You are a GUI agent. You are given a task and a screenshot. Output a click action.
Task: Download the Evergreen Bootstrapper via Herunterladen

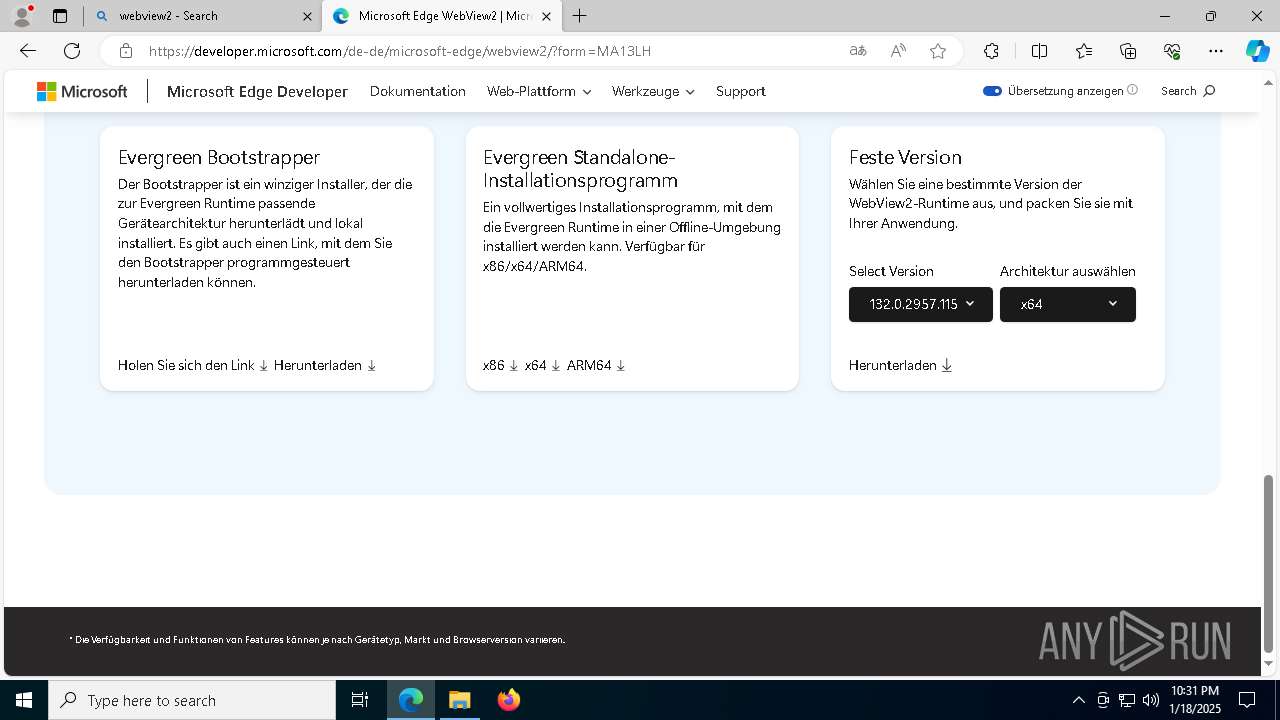point(325,365)
